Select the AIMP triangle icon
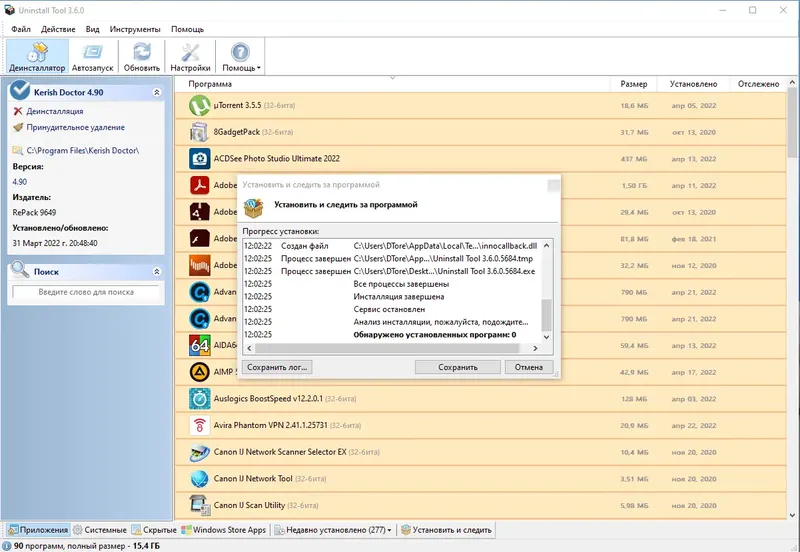 (x=199, y=372)
